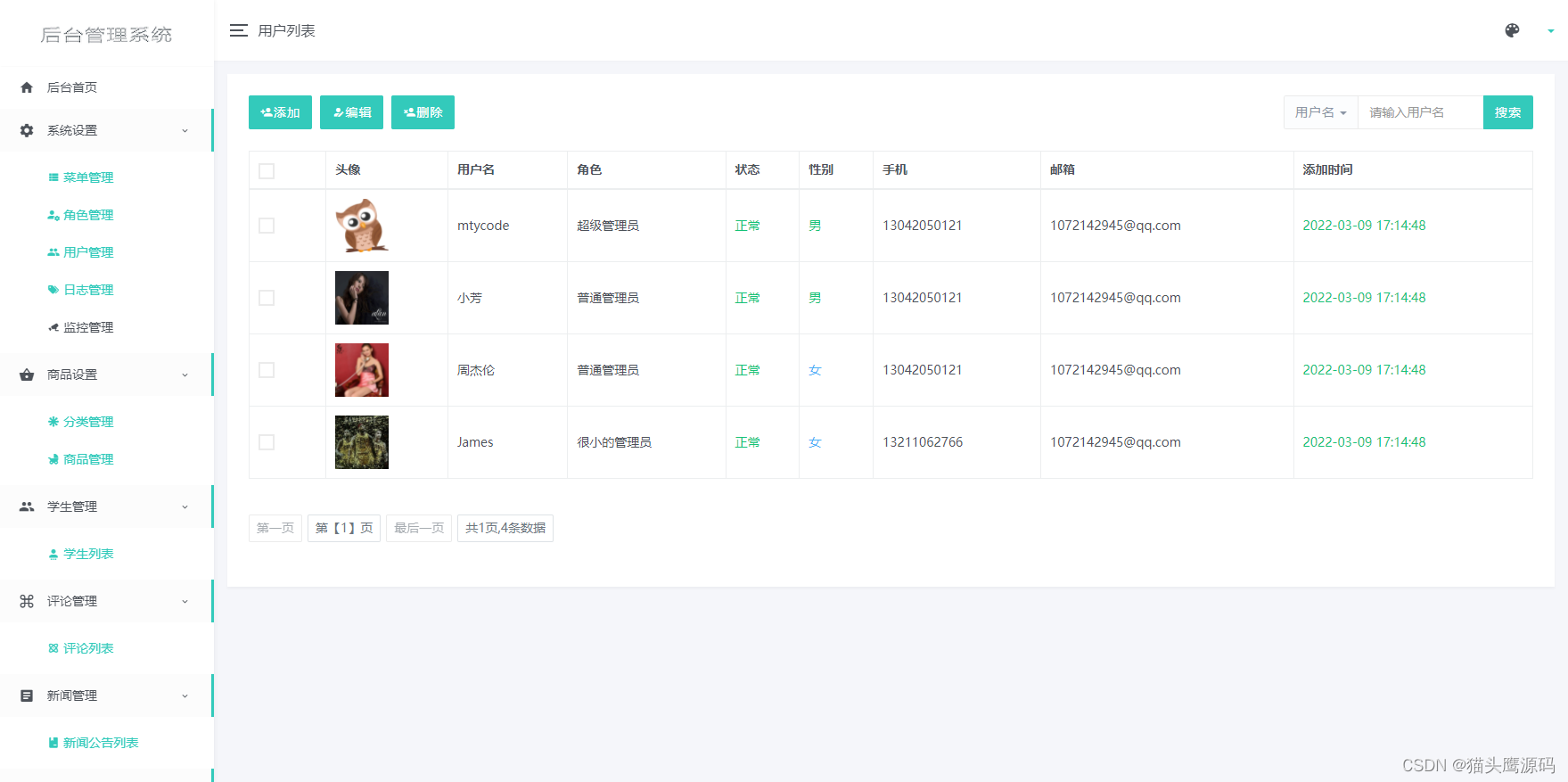Open the theme palette icon

click(1512, 30)
